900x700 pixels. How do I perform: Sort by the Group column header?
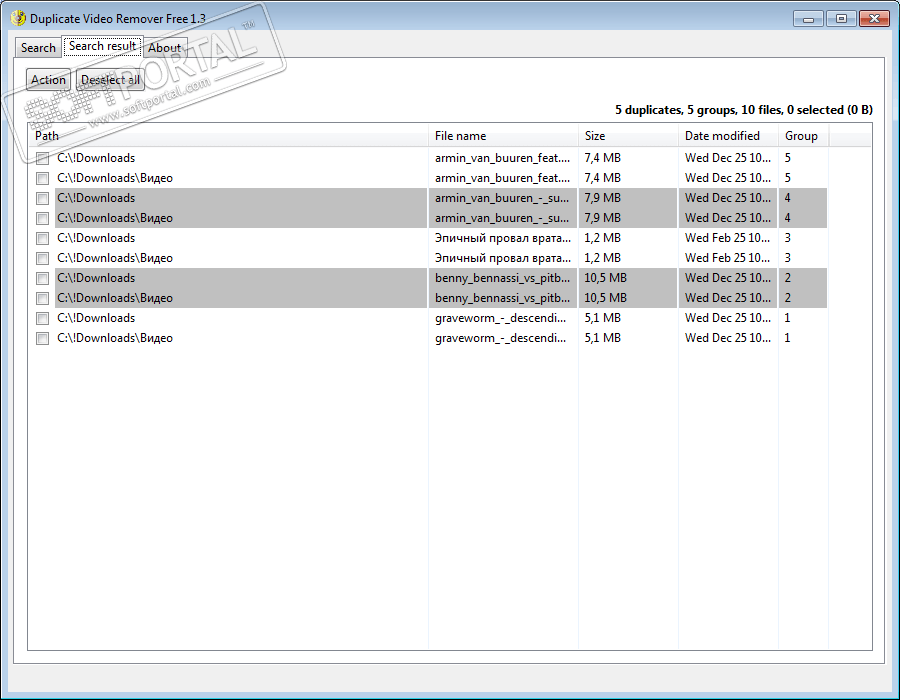(804, 136)
